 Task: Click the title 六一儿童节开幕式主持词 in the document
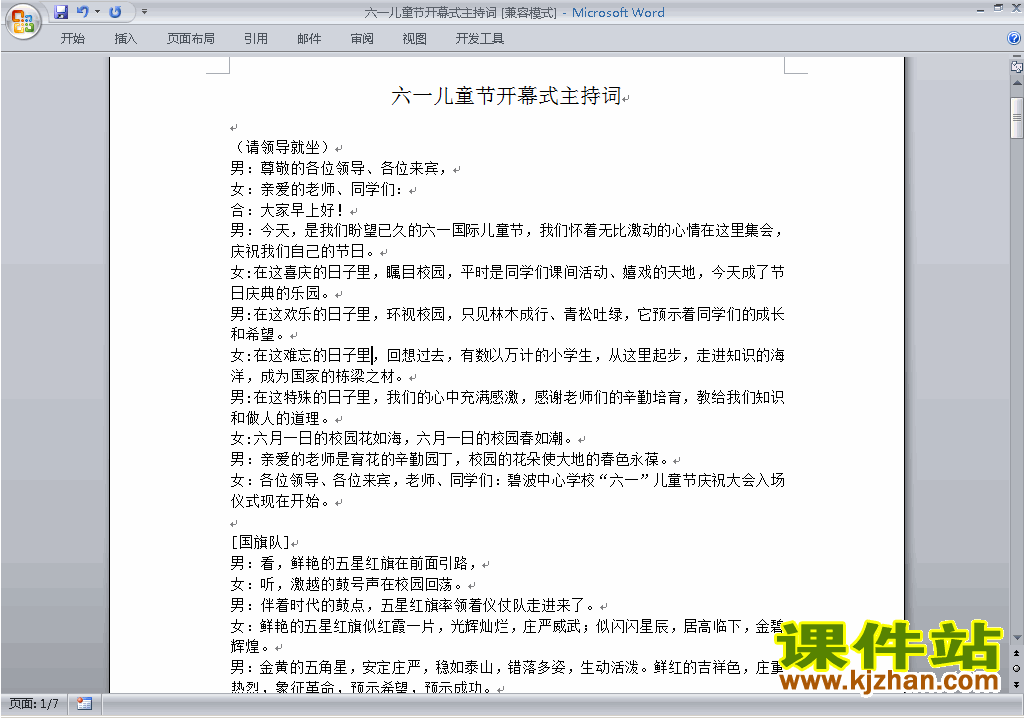pos(506,96)
